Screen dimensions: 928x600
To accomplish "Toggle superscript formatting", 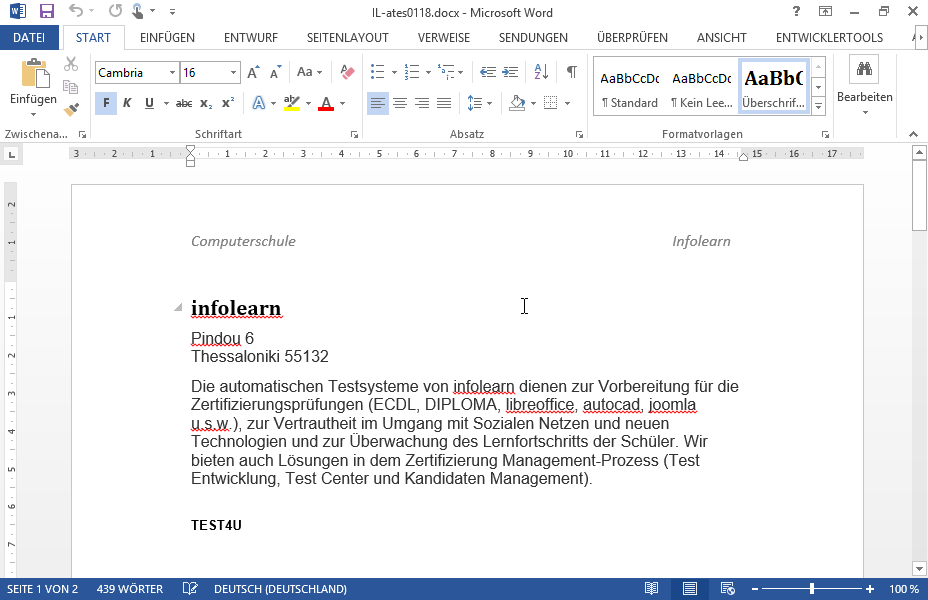I will click(x=228, y=104).
